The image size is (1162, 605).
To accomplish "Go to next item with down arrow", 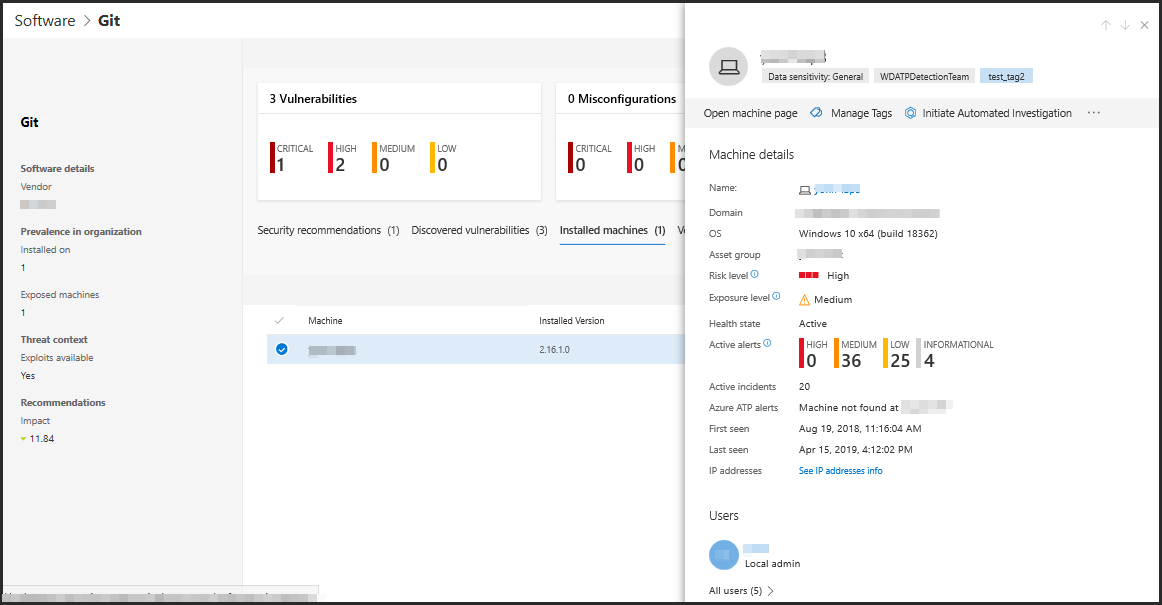I will pos(1125,25).
